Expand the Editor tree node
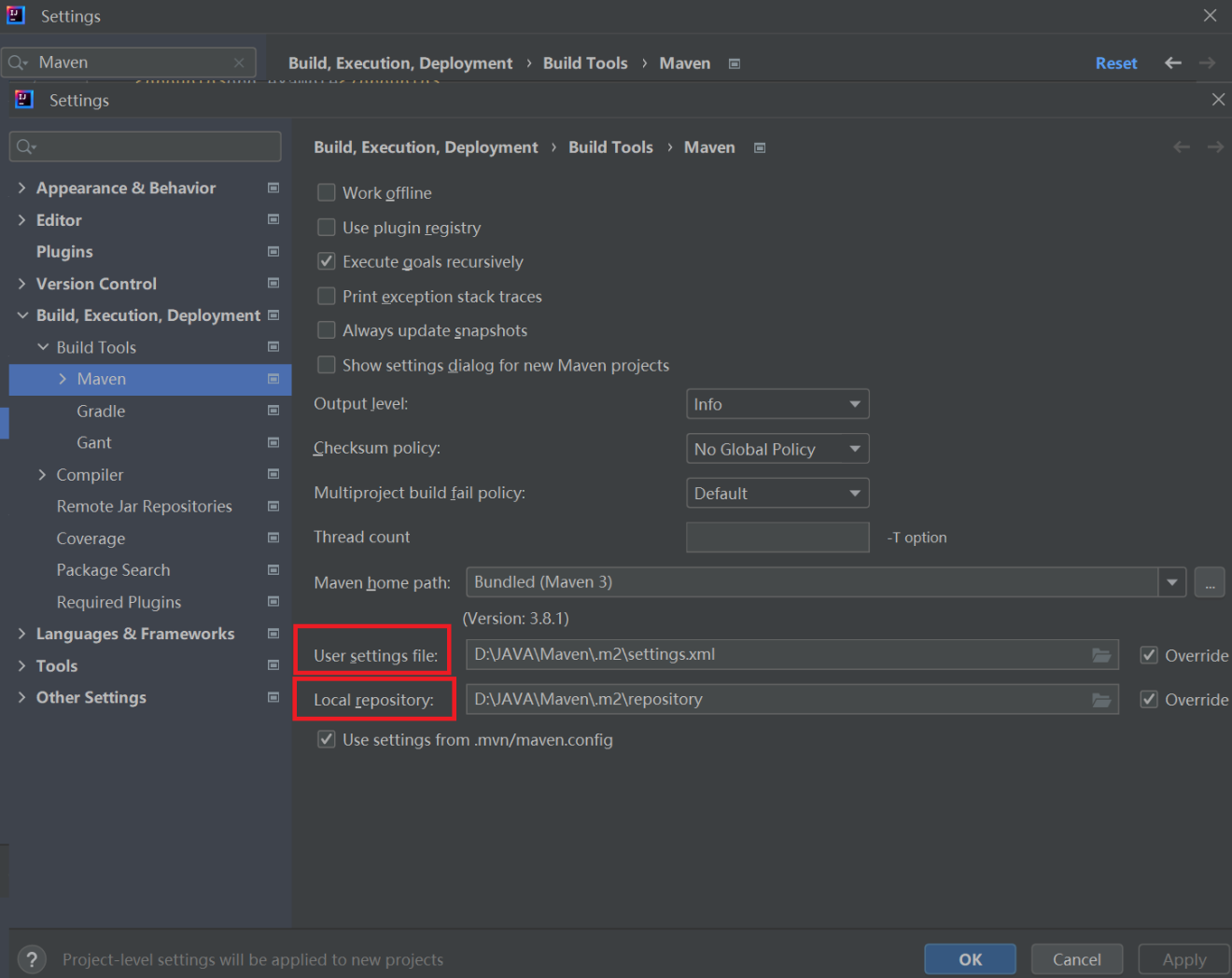The width and height of the screenshot is (1232, 978). (x=21, y=219)
